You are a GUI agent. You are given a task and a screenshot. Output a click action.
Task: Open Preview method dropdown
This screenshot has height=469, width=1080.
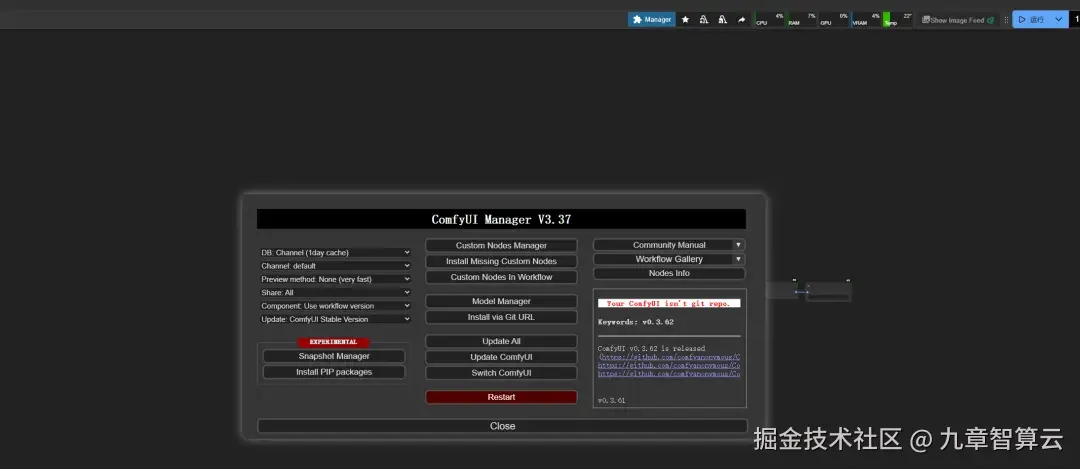point(335,279)
